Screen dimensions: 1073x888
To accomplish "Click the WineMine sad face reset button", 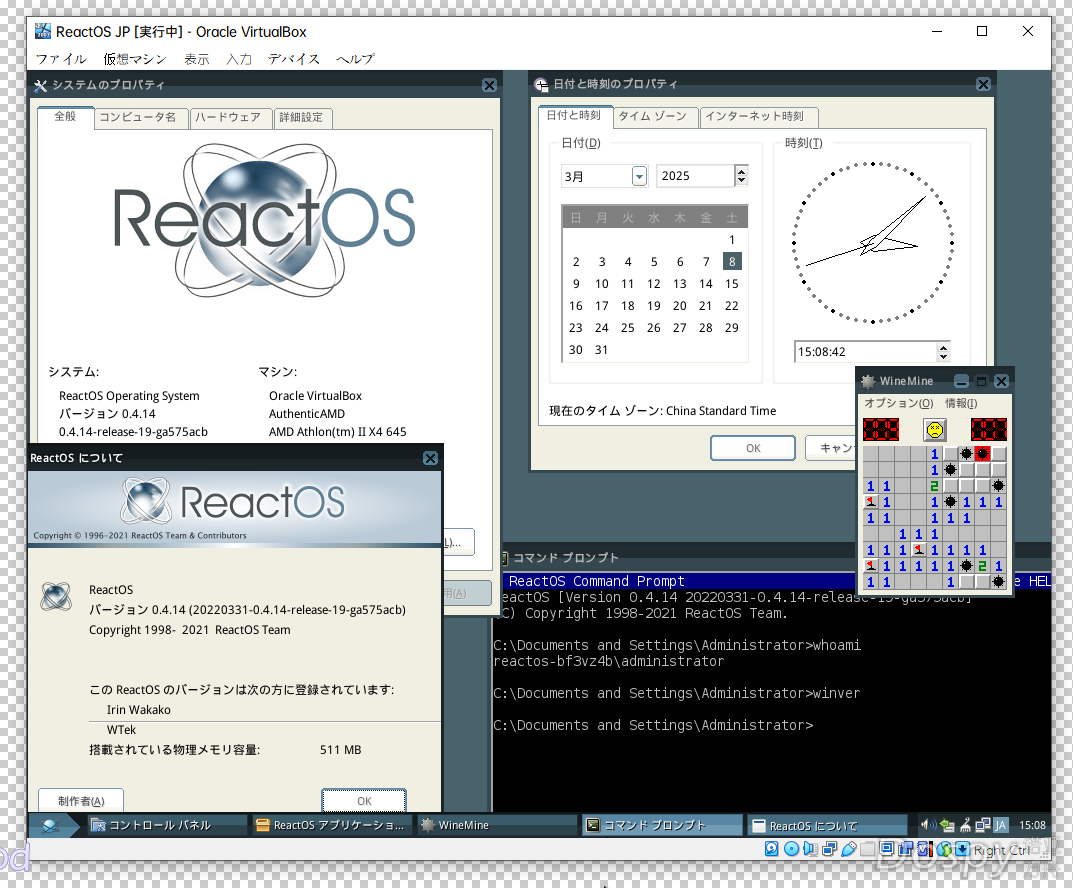I will pyautogui.click(x=934, y=430).
